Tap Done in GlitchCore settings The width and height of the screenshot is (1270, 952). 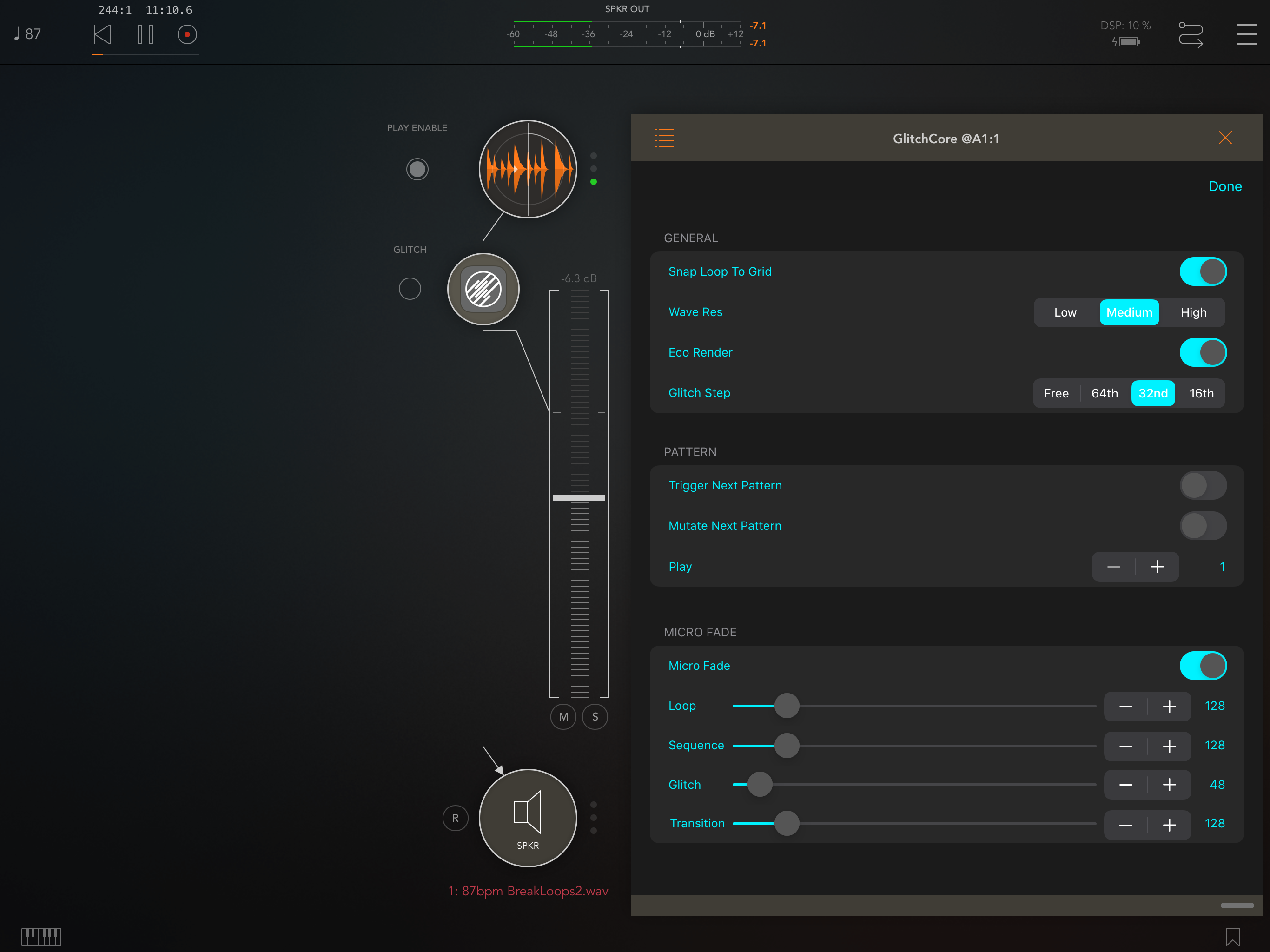coord(1224,186)
